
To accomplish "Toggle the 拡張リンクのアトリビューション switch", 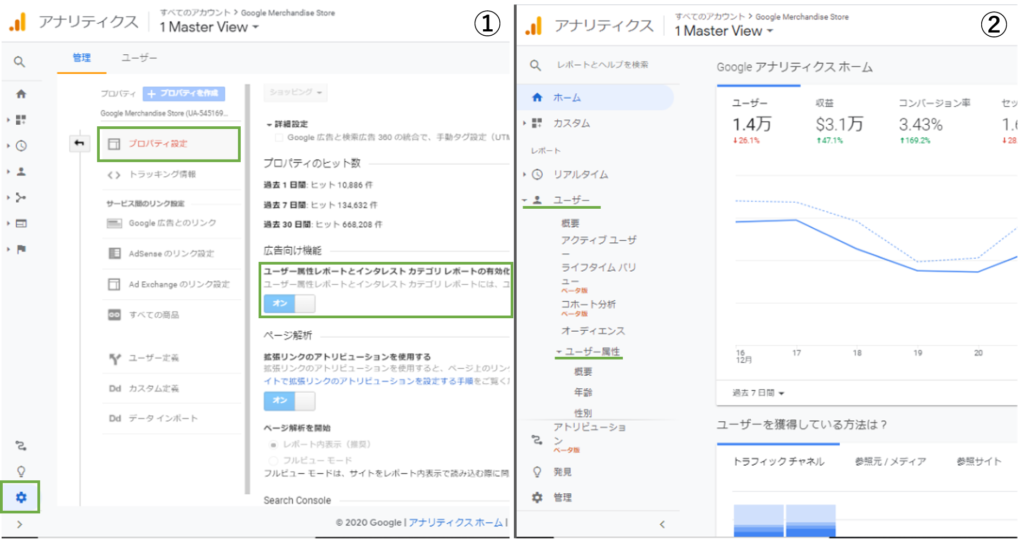I will click(x=289, y=400).
